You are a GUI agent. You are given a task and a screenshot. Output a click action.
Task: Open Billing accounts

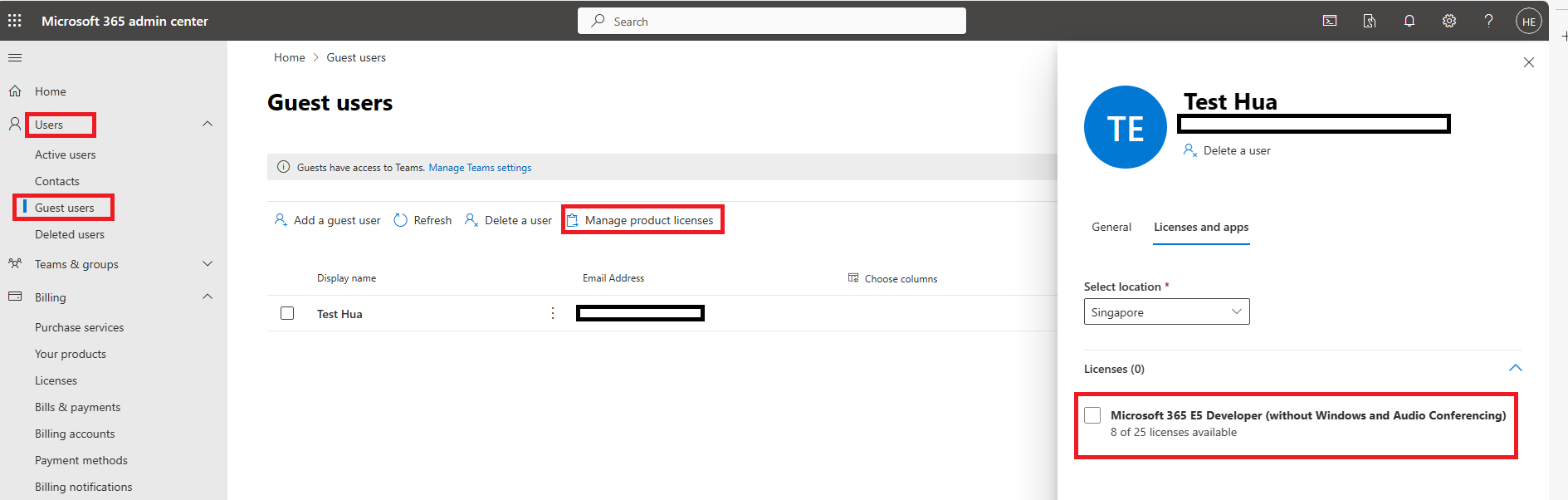(75, 434)
